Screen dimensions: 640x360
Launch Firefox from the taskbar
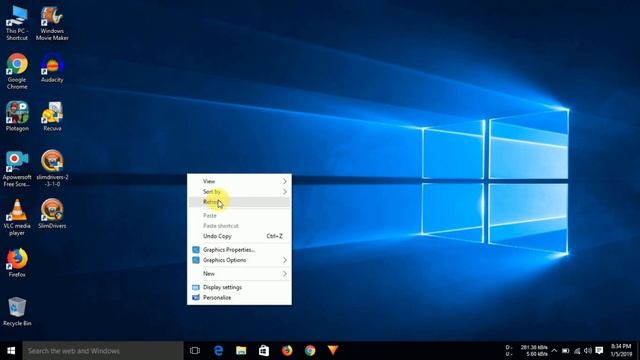click(x=287, y=351)
